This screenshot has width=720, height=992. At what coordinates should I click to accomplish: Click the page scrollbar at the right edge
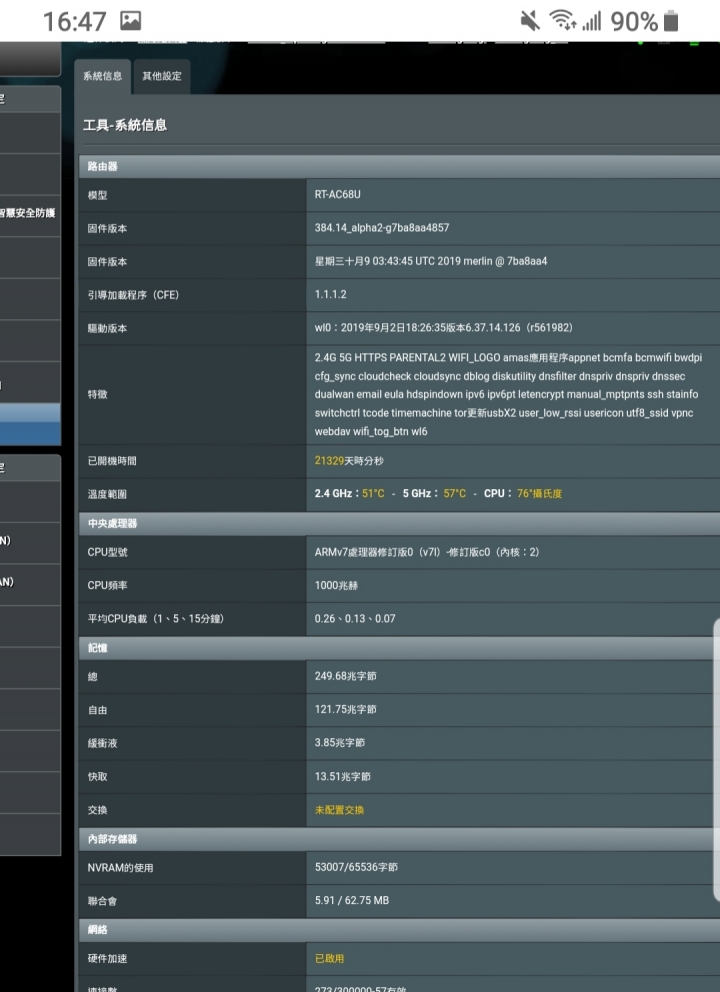[x=717, y=759]
